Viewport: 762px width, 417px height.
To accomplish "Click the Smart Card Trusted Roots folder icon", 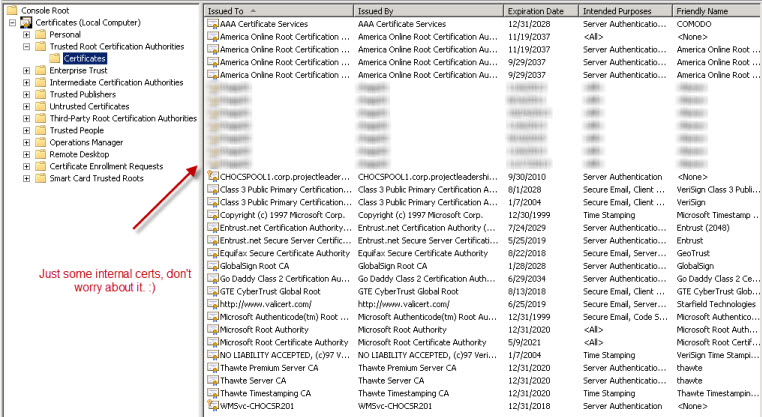I will point(41,178).
